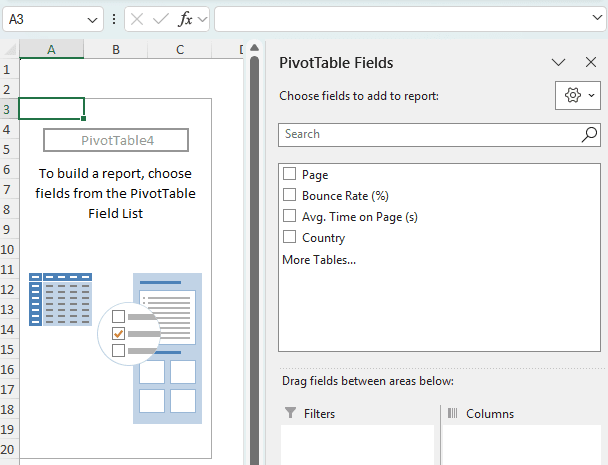This screenshot has width=608, height=465.
Task: Expand the Name Box dropdown arrow
Action: pos(92,19)
